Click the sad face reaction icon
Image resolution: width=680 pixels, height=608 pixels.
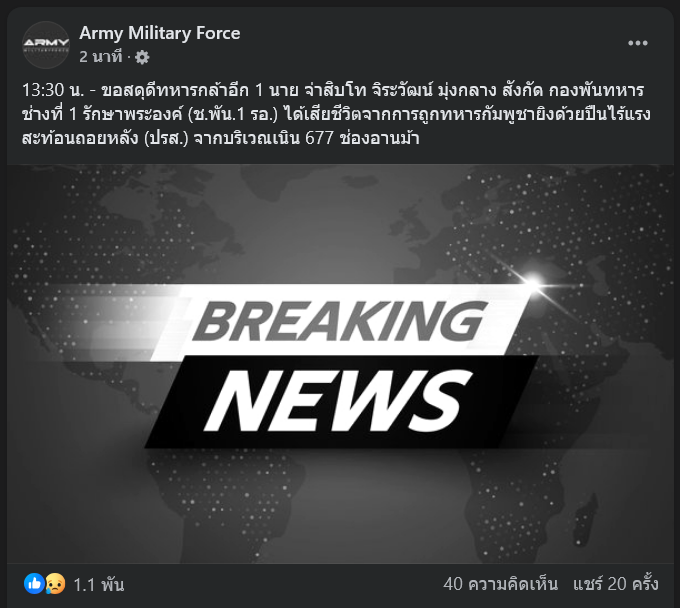(55, 584)
